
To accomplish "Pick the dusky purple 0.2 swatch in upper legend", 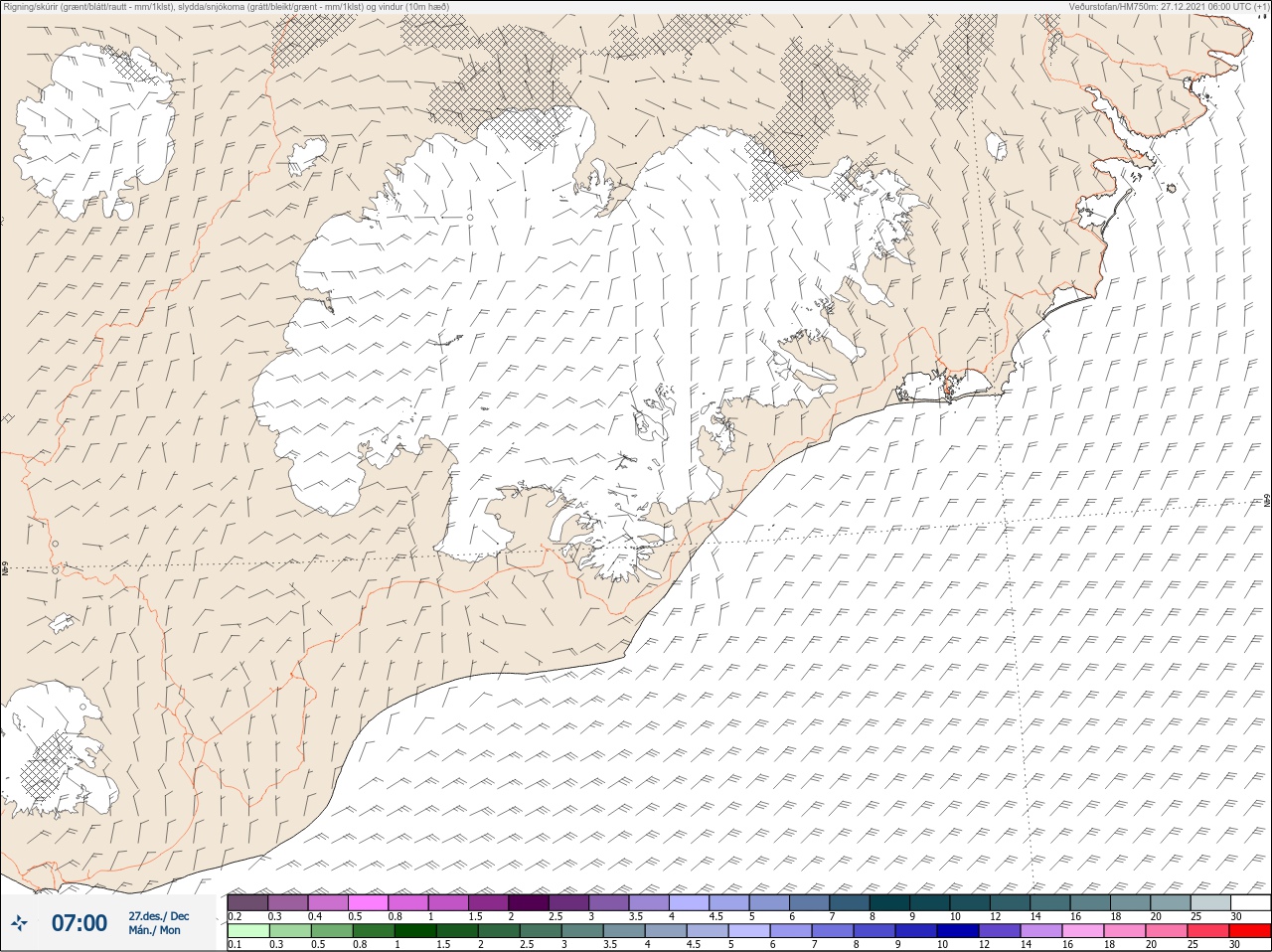I will pos(248,902).
